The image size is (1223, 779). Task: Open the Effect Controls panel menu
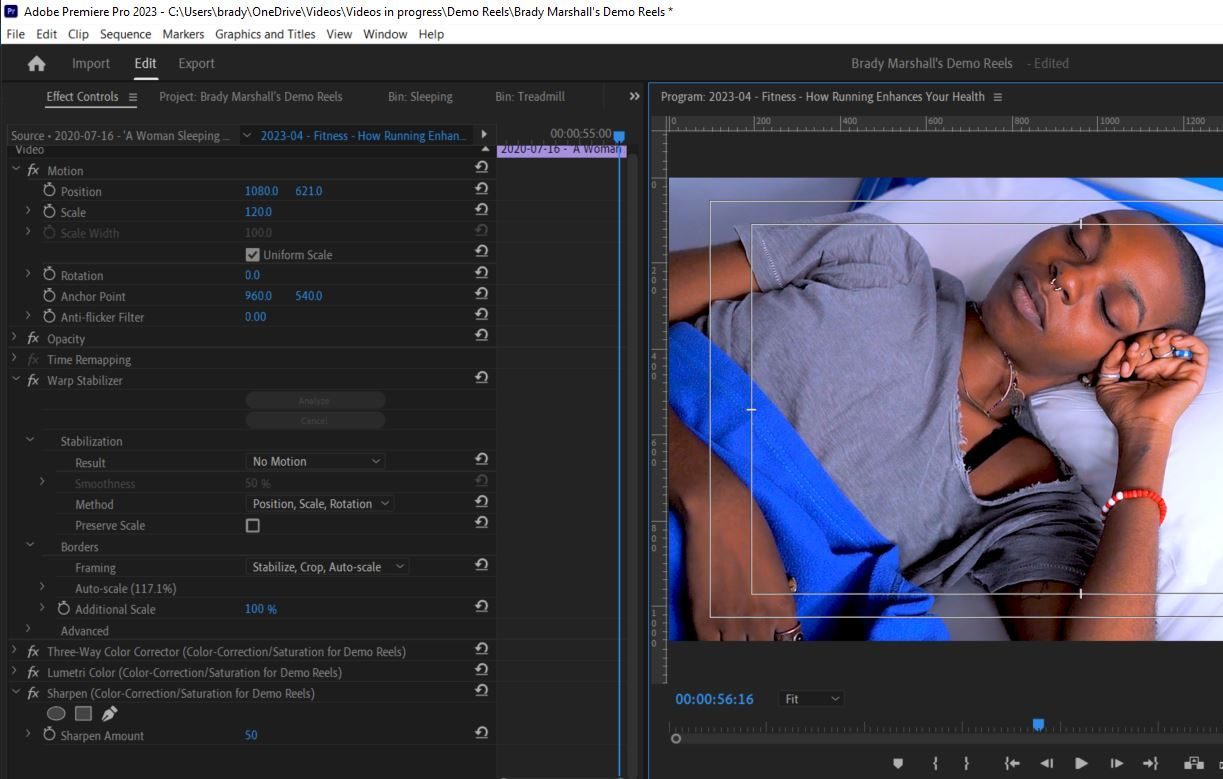[x=133, y=97]
